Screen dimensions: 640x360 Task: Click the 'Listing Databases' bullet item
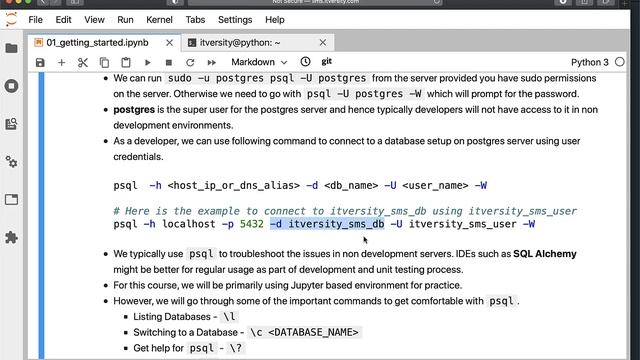[x=185, y=317]
